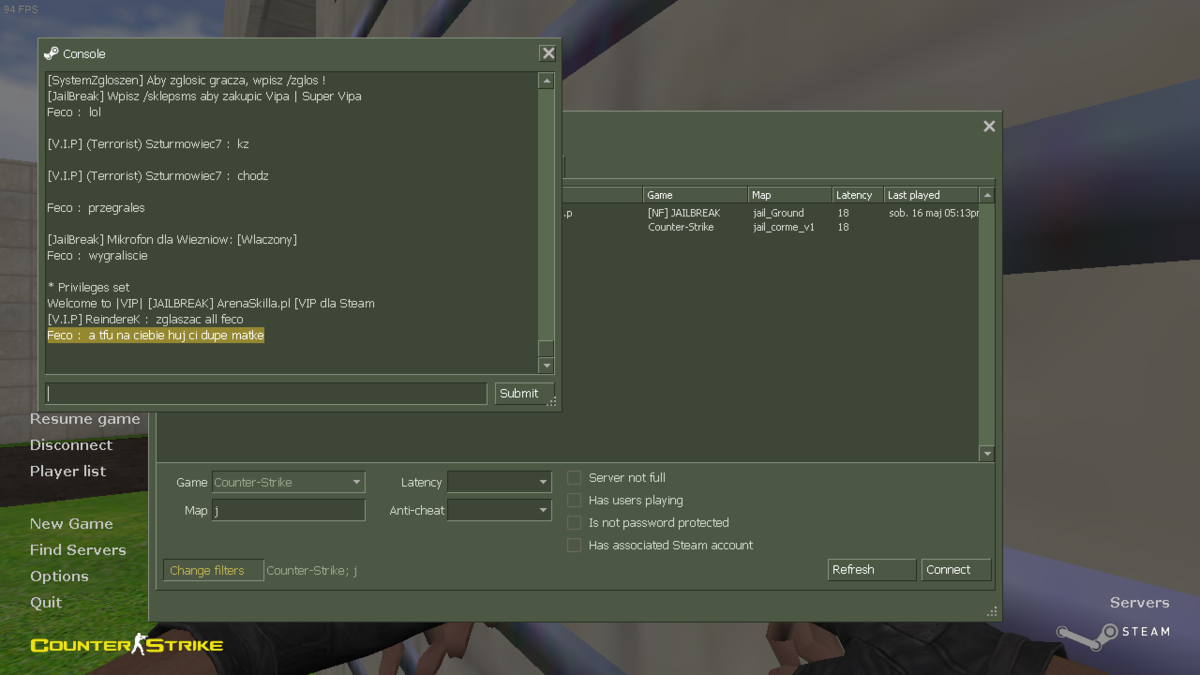Open the Options menu item

click(x=59, y=576)
